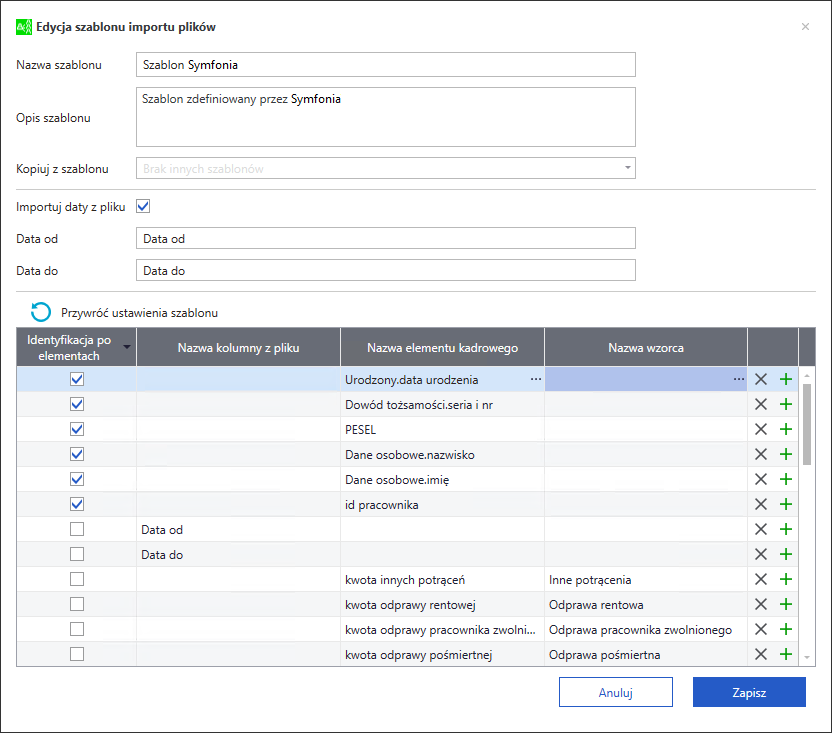Click the Nazwa wzorca column header
The image size is (832, 733).
646,348
